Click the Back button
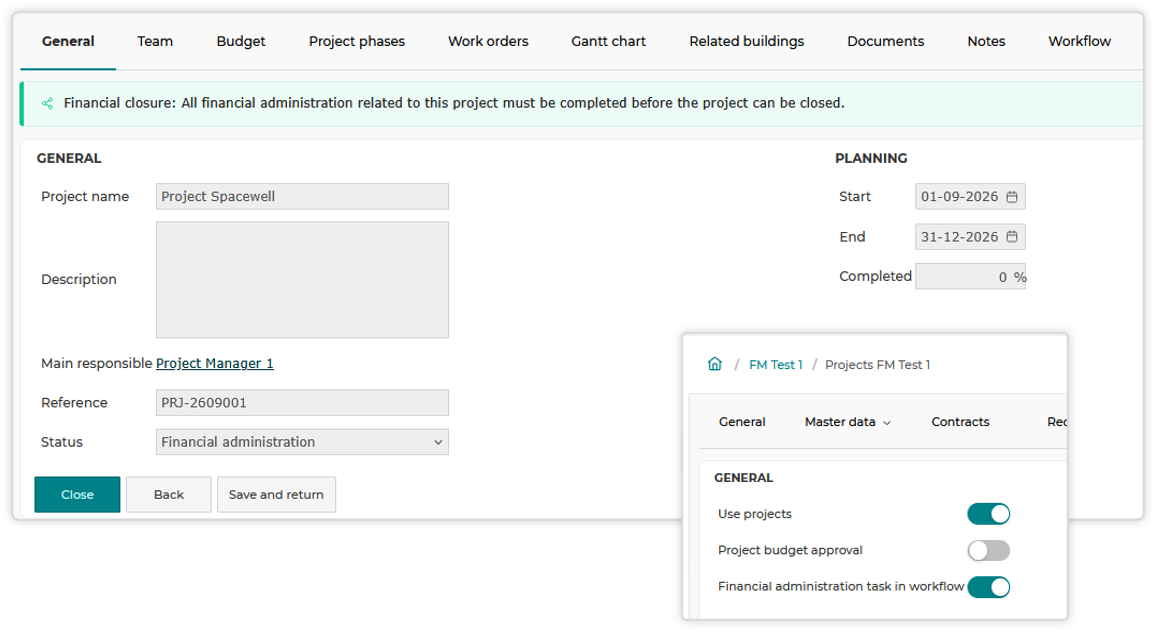Screen dimensions: 1156x632 click(169, 494)
